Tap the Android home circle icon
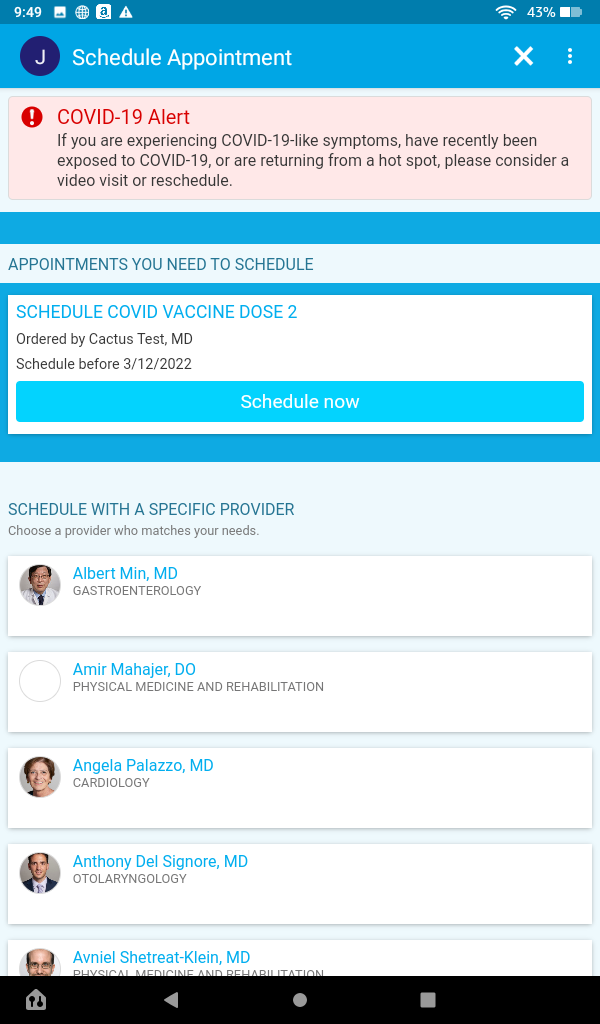The height and width of the screenshot is (1024, 600). (x=300, y=1000)
